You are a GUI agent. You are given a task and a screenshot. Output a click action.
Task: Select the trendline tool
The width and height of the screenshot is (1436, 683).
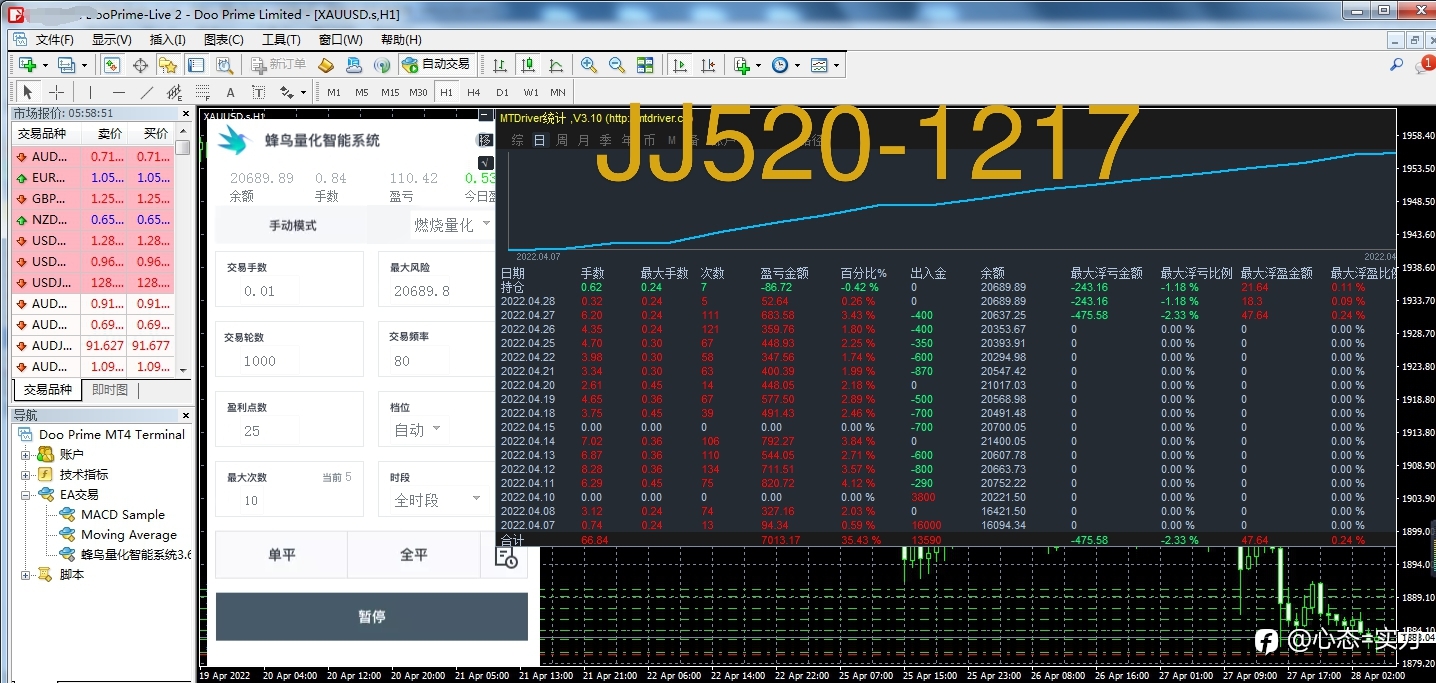(x=146, y=92)
